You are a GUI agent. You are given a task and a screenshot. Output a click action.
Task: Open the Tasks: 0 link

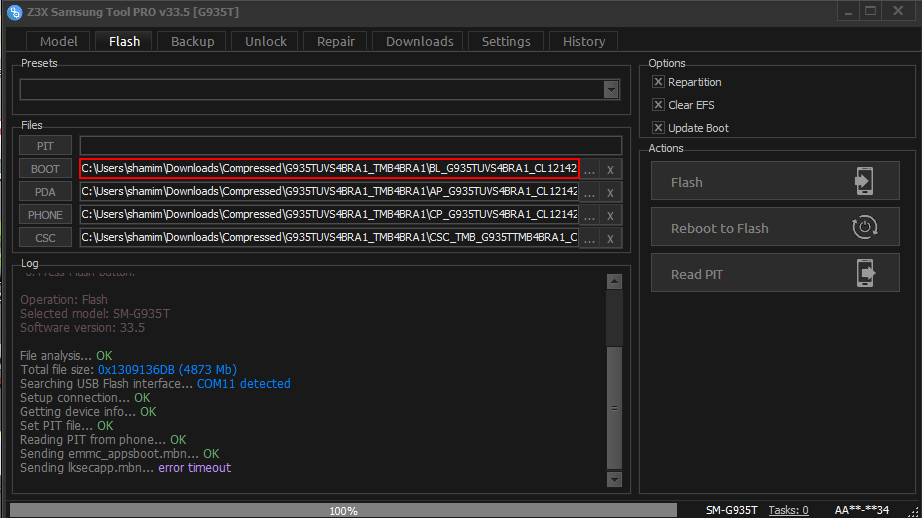pos(788,510)
